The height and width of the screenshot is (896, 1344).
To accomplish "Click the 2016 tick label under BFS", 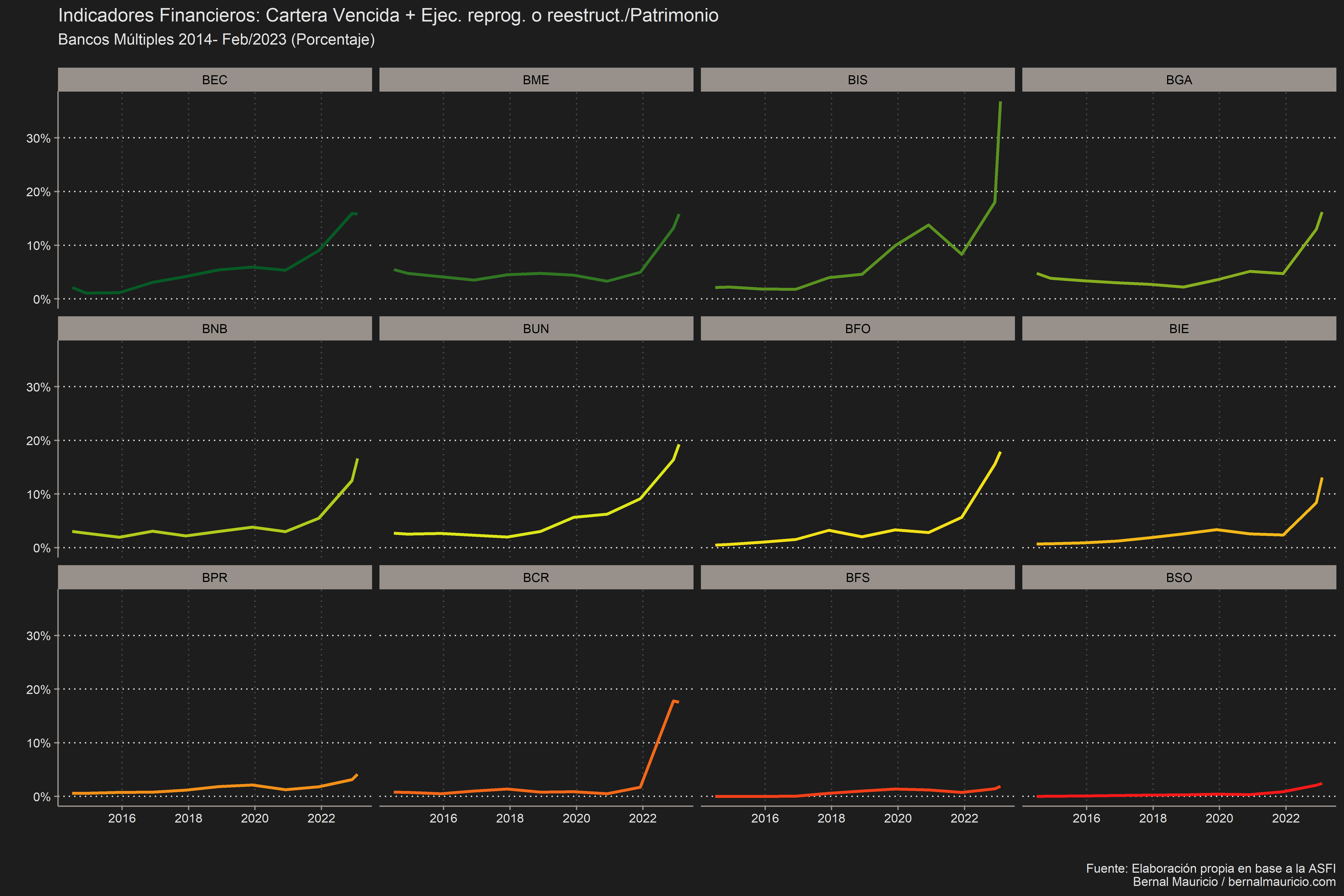I will (x=765, y=818).
